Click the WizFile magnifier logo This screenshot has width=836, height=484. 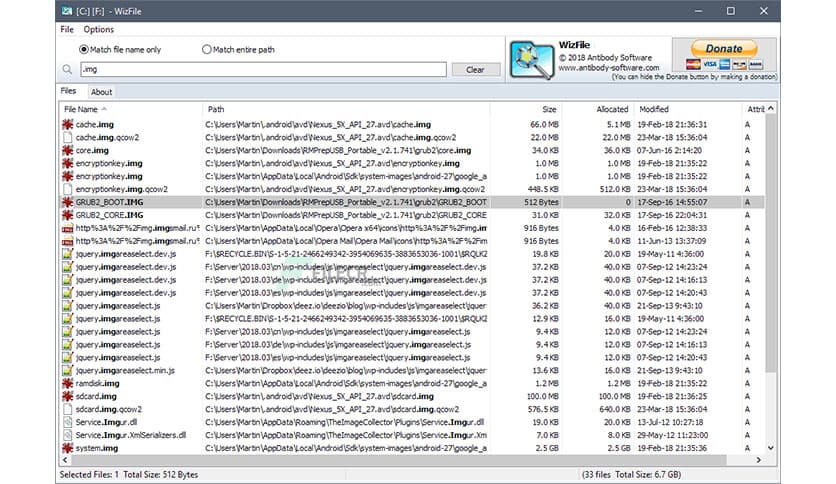click(532, 60)
